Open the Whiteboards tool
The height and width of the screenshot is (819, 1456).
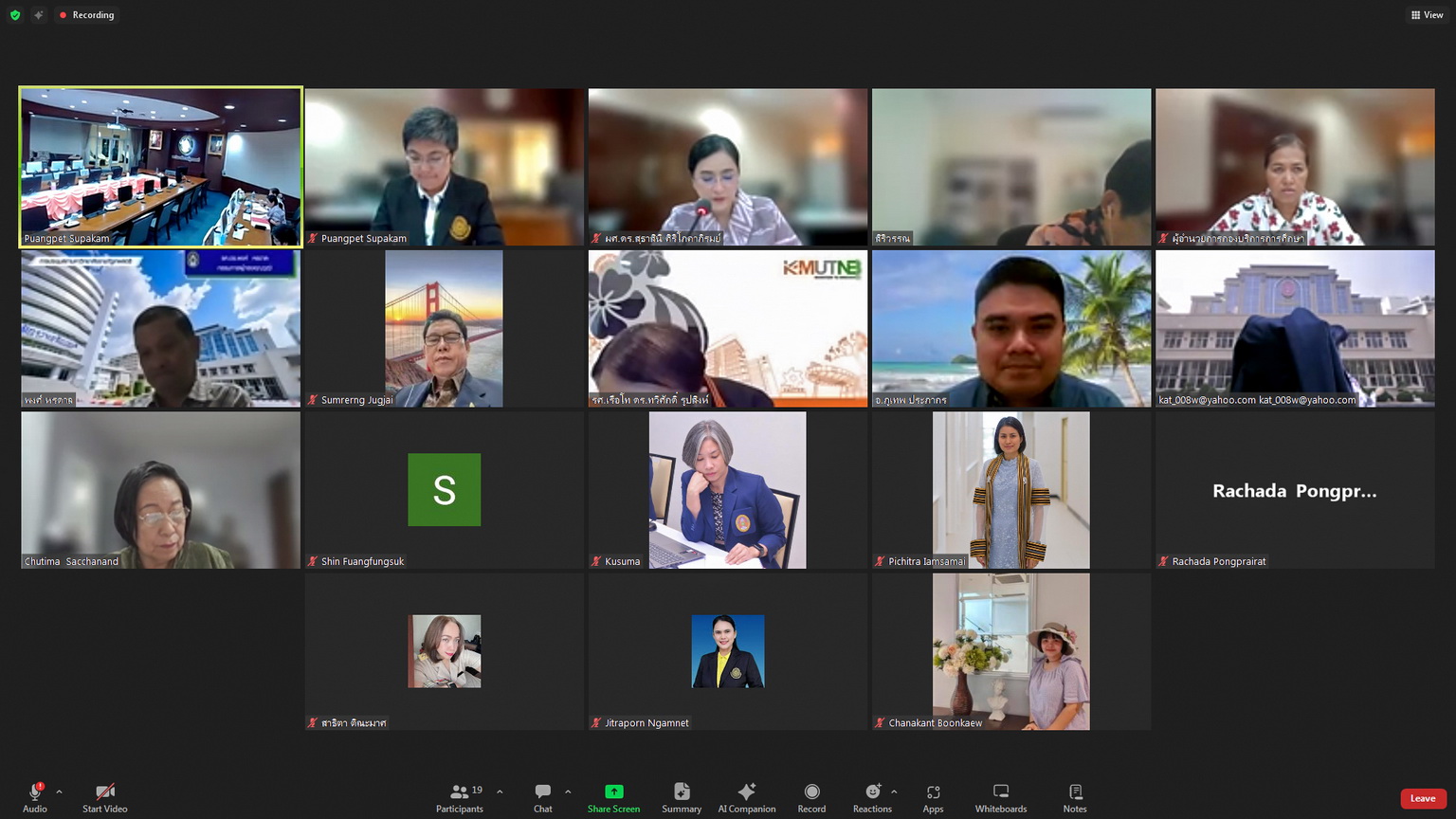1000,797
